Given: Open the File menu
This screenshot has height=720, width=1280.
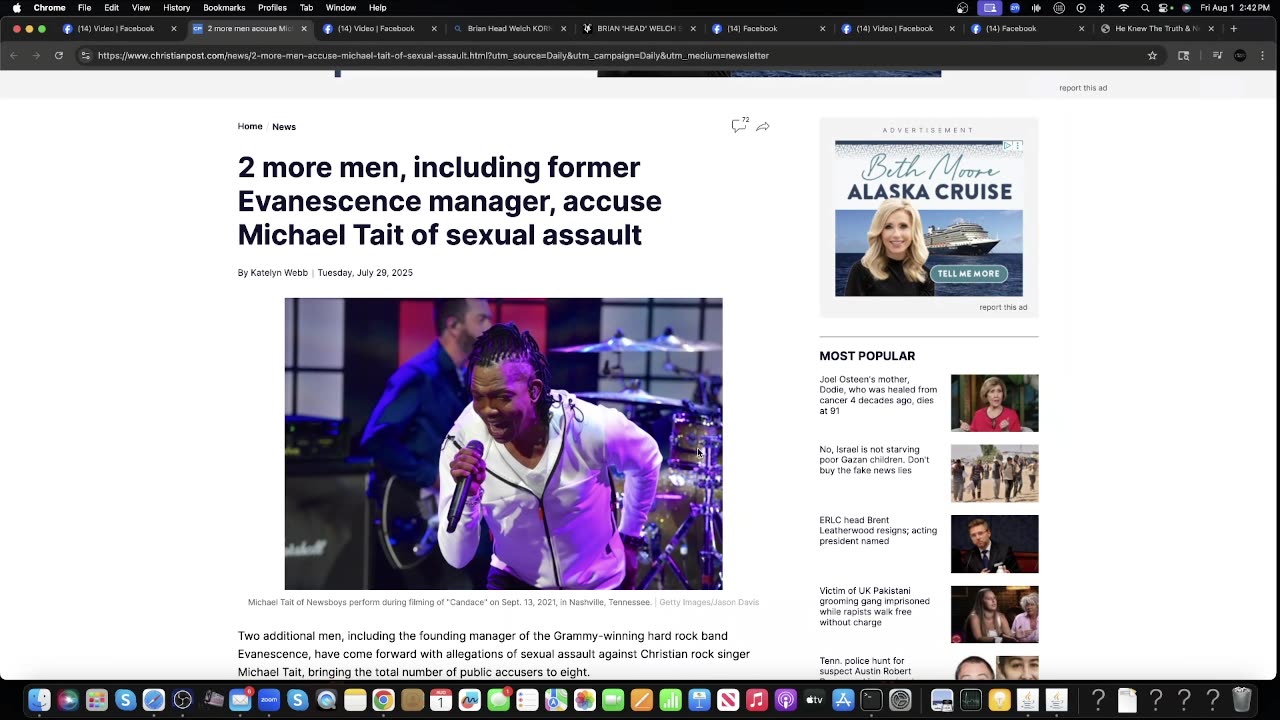Looking at the screenshot, I should (85, 8).
